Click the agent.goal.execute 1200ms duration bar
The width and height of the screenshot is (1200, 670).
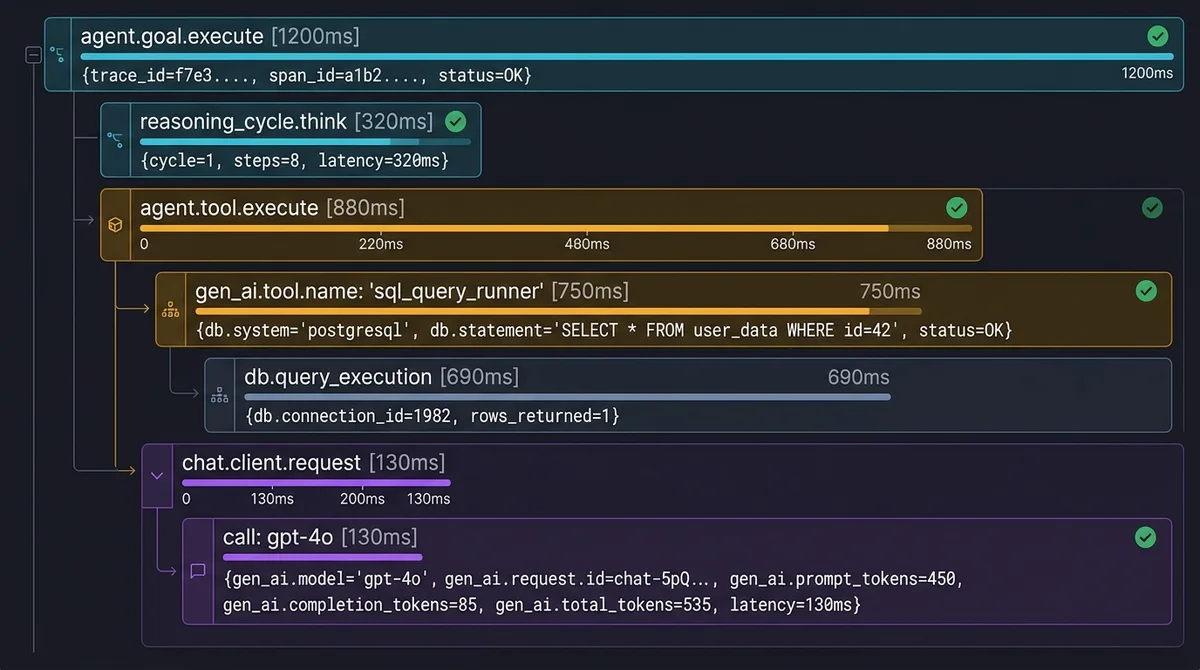[x=627, y=57]
